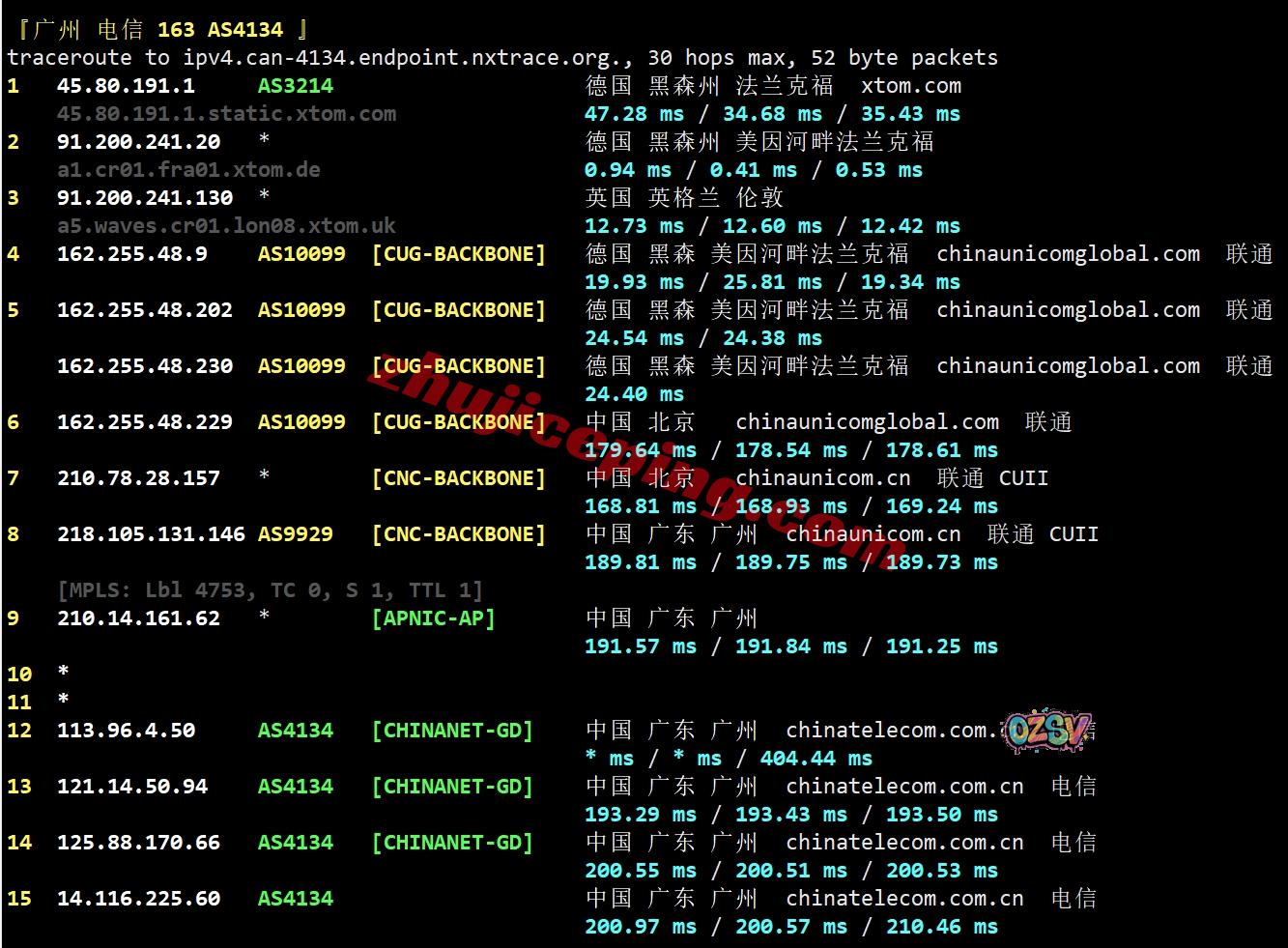Click the OZSV graffiti logo sticker
The height and width of the screenshot is (948, 1288).
pyautogui.click(x=1047, y=731)
